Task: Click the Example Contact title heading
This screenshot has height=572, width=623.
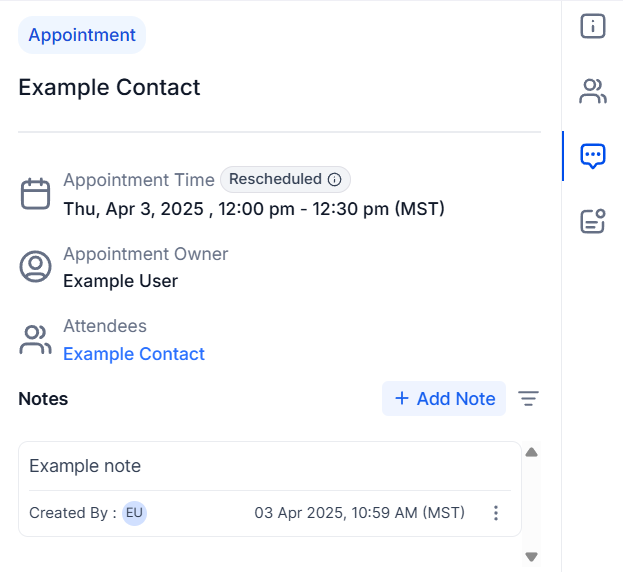Action: click(x=109, y=87)
